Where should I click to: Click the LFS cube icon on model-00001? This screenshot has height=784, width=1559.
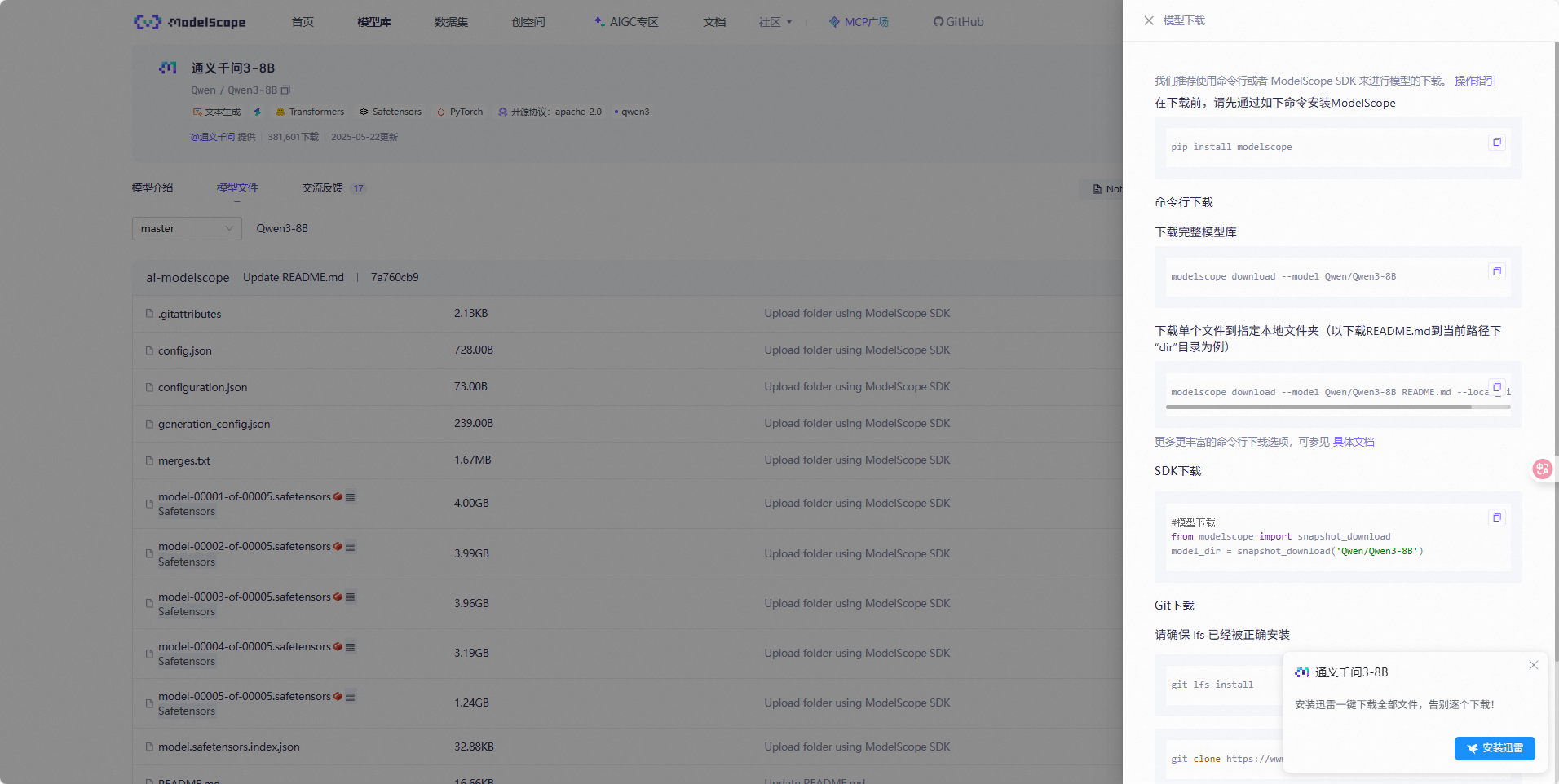338,496
